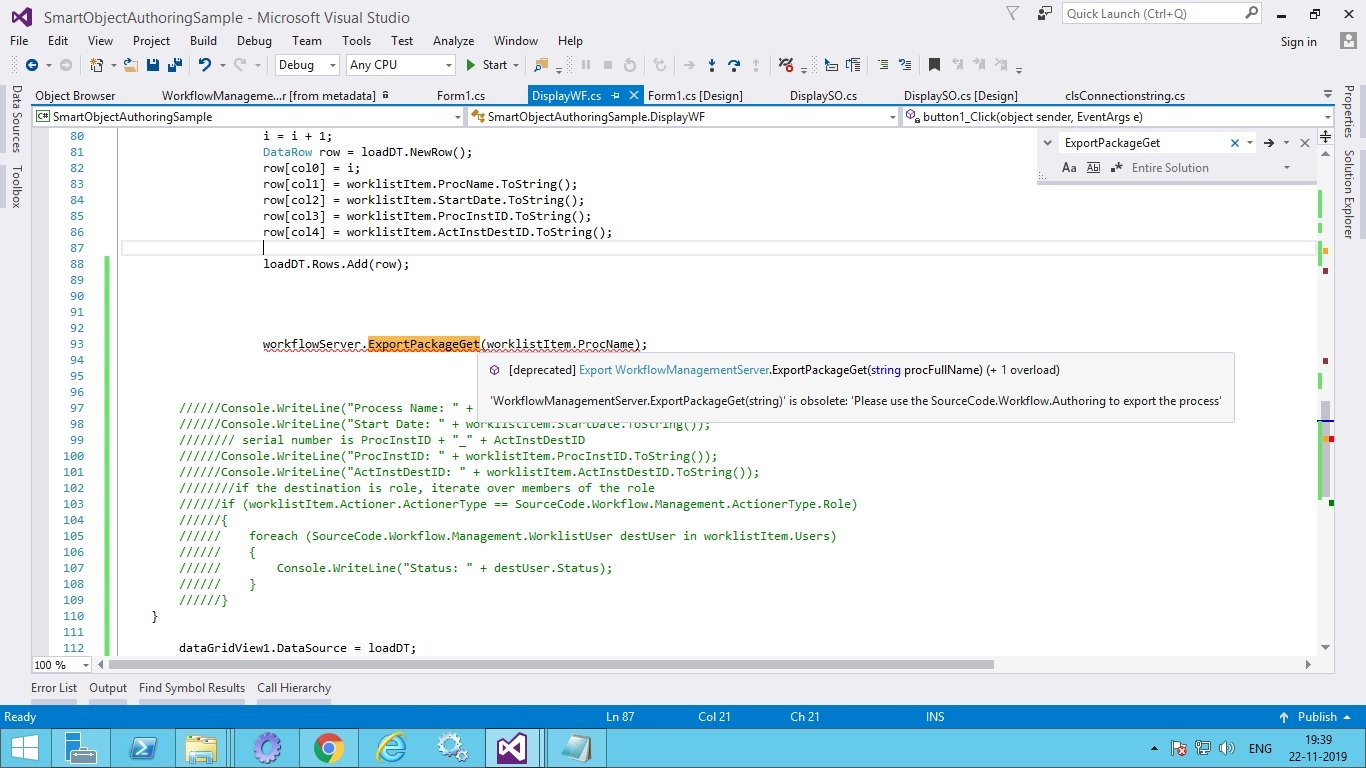Open the button1_Click member dropdown

tap(1326, 117)
